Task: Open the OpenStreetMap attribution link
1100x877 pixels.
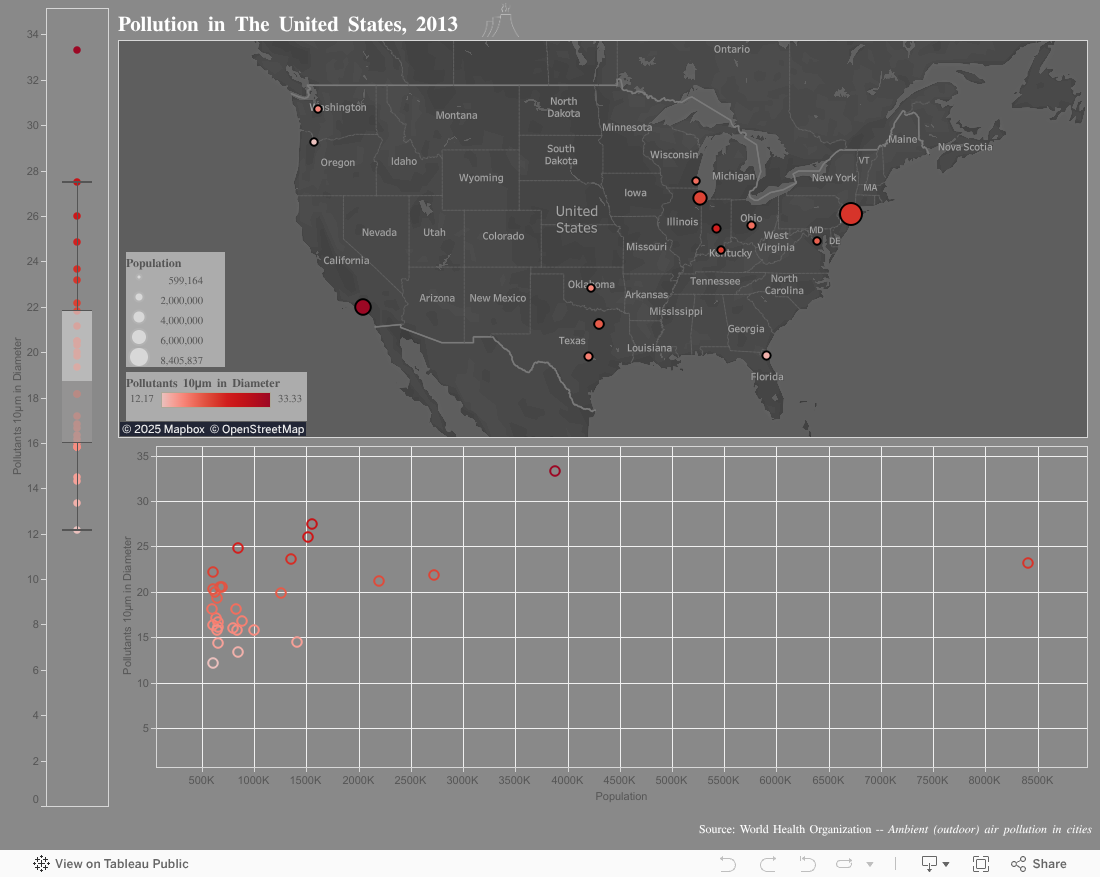Action: click(x=257, y=429)
